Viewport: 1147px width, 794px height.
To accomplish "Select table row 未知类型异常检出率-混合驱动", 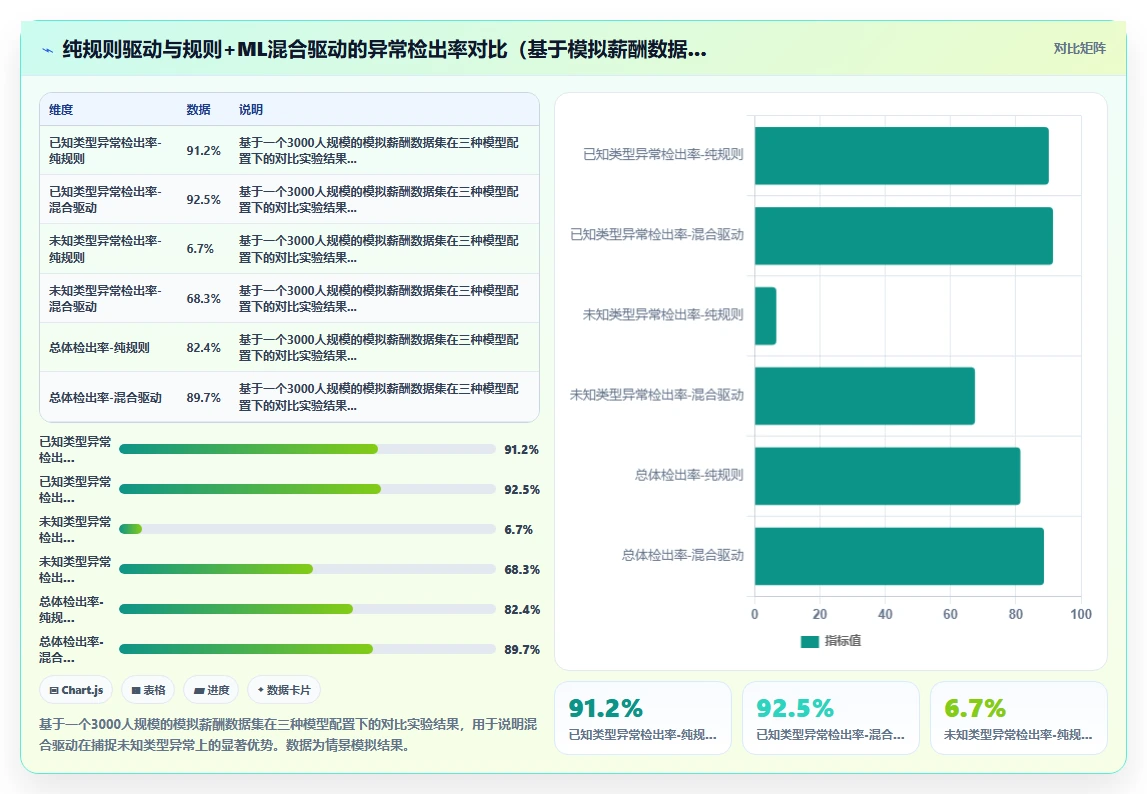I will tap(290, 299).
